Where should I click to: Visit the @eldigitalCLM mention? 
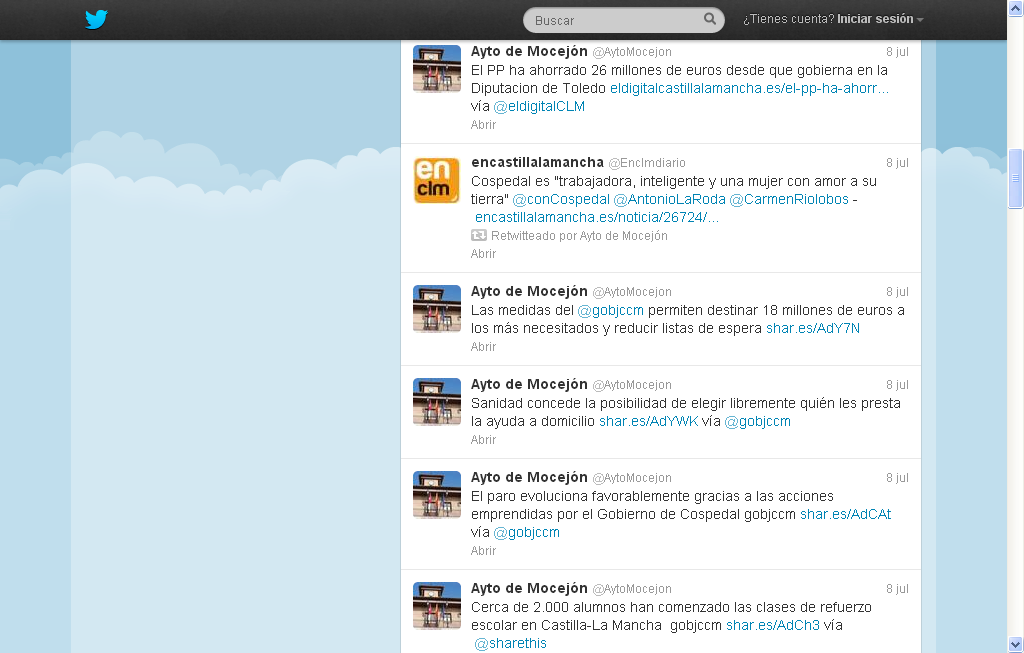[x=539, y=106]
